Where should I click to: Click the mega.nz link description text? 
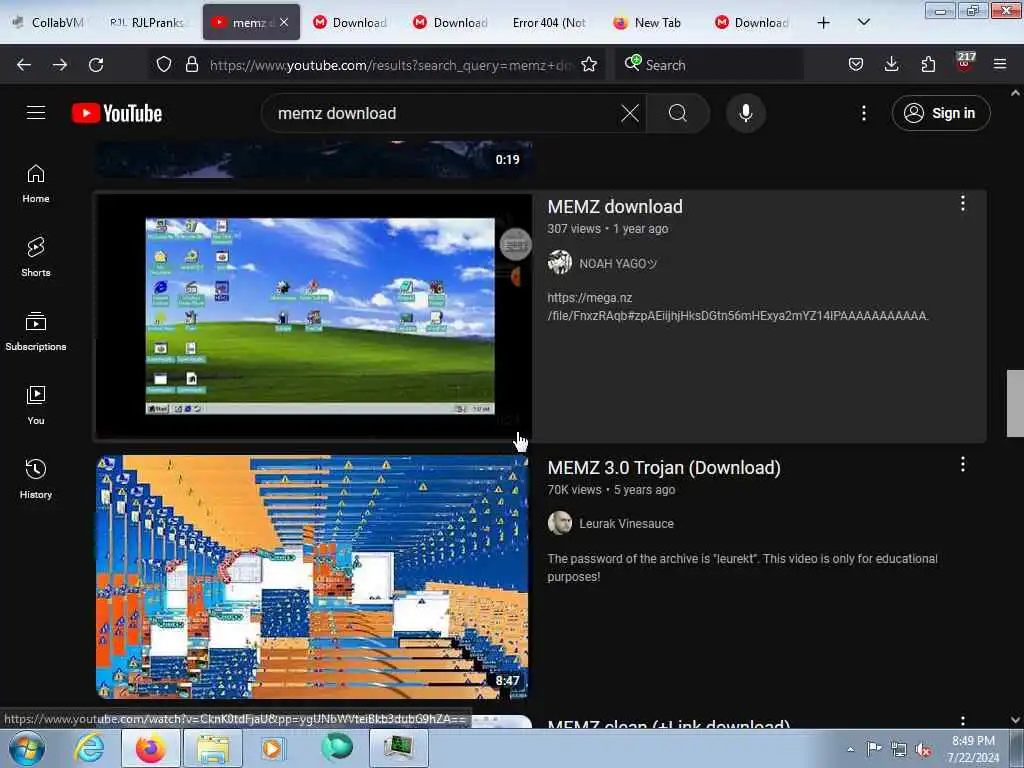coord(737,307)
